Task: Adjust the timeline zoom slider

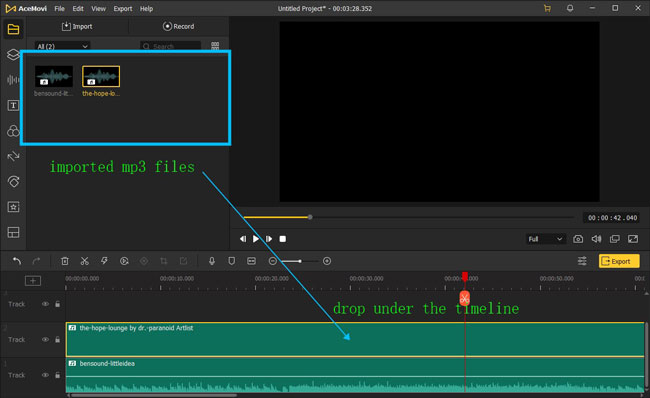Action: click(x=300, y=261)
